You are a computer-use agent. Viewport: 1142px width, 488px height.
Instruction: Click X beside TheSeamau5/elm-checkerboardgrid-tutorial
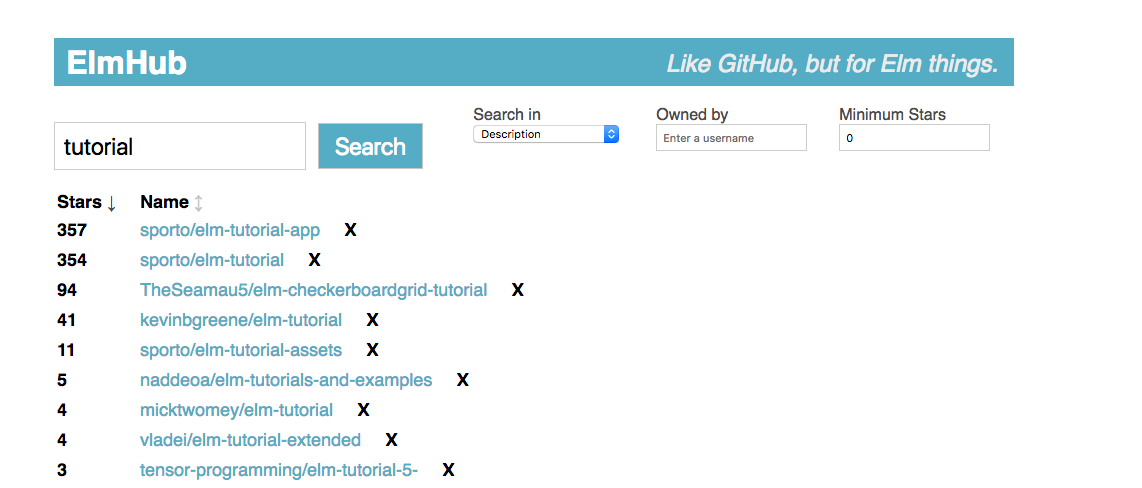517,290
